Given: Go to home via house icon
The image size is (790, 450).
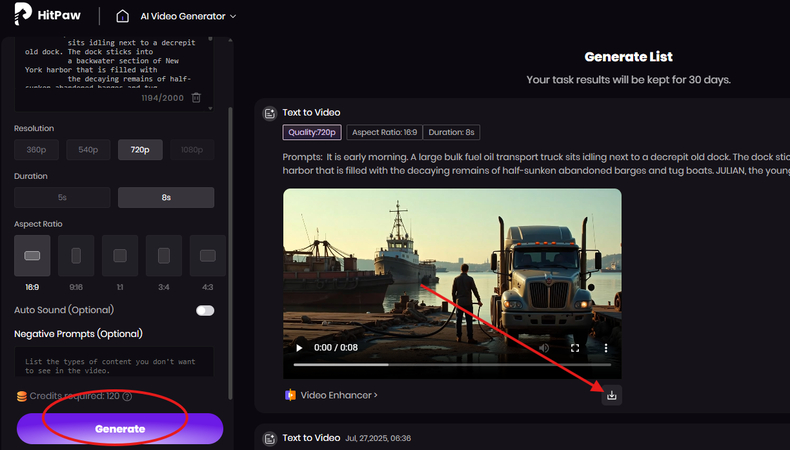Looking at the screenshot, I should [122, 16].
